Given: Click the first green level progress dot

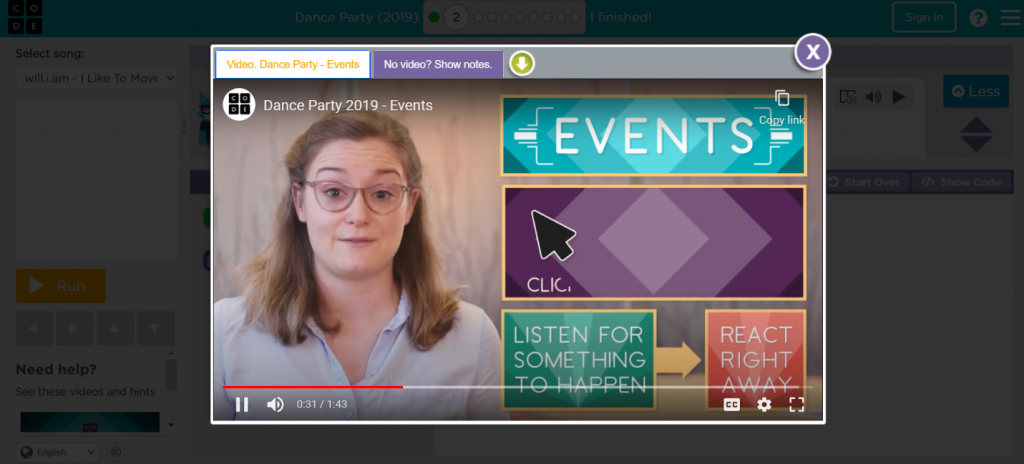Looking at the screenshot, I should pyautogui.click(x=434, y=18).
